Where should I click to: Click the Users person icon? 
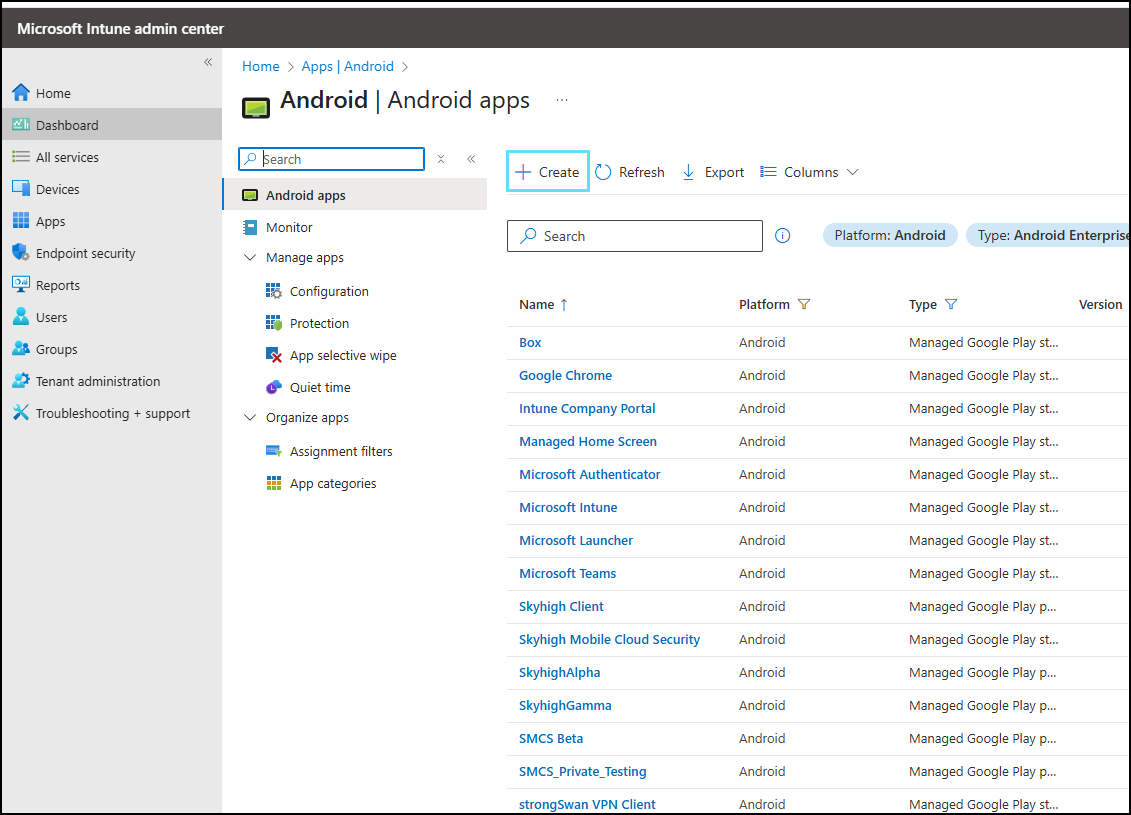pos(21,317)
